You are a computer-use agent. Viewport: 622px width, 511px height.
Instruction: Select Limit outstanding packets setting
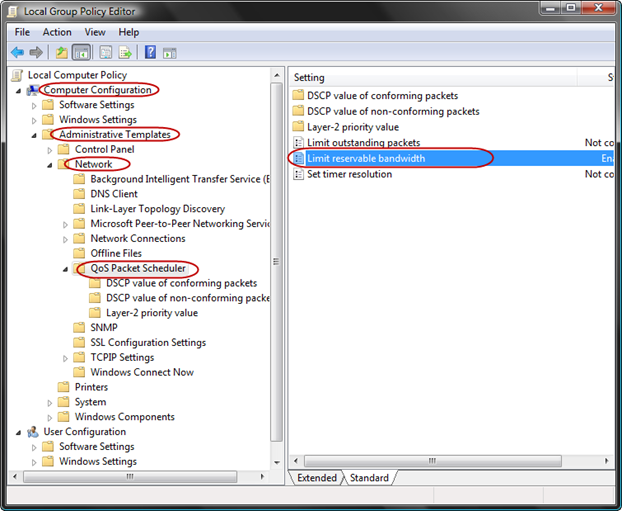[x=364, y=142]
